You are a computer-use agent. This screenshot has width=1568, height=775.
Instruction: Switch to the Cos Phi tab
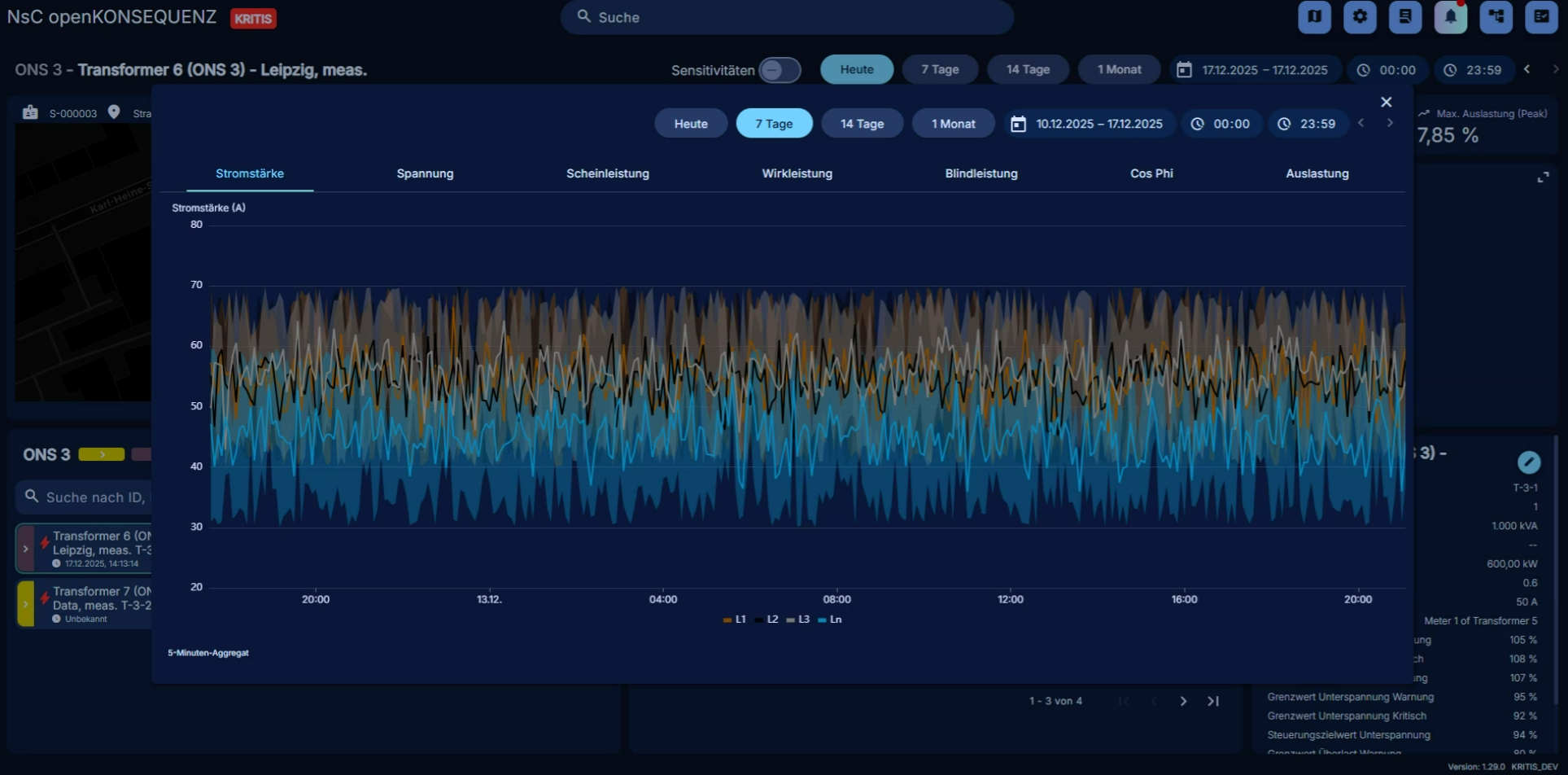(1151, 173)
